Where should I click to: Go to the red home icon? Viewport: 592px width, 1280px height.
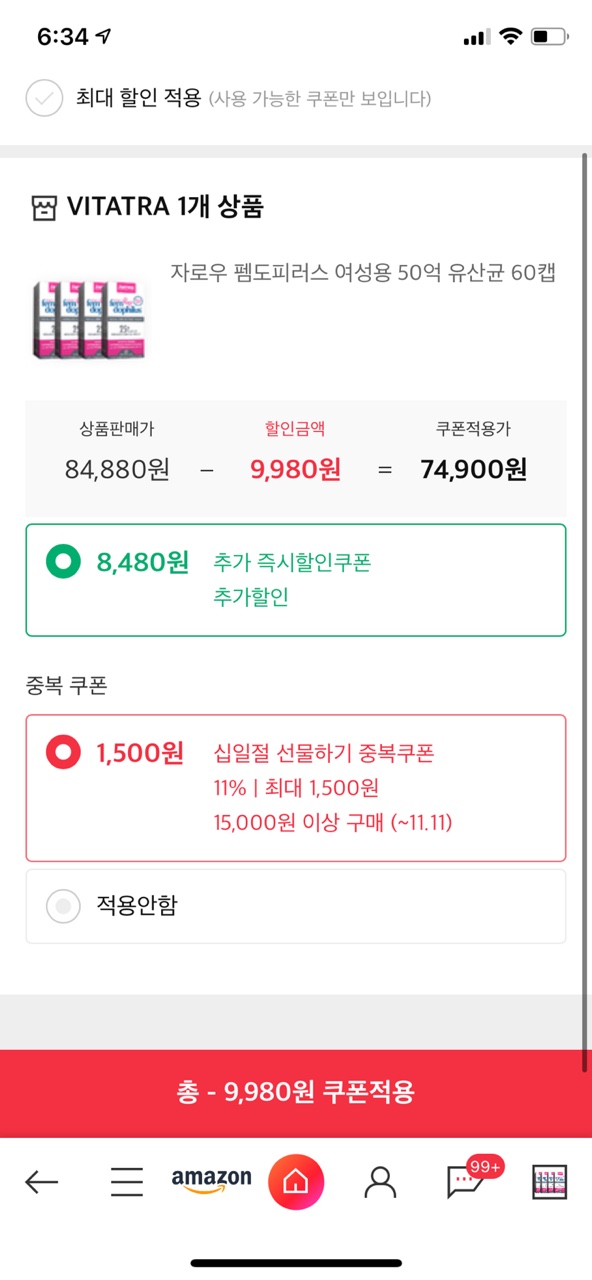(296, 1183)
